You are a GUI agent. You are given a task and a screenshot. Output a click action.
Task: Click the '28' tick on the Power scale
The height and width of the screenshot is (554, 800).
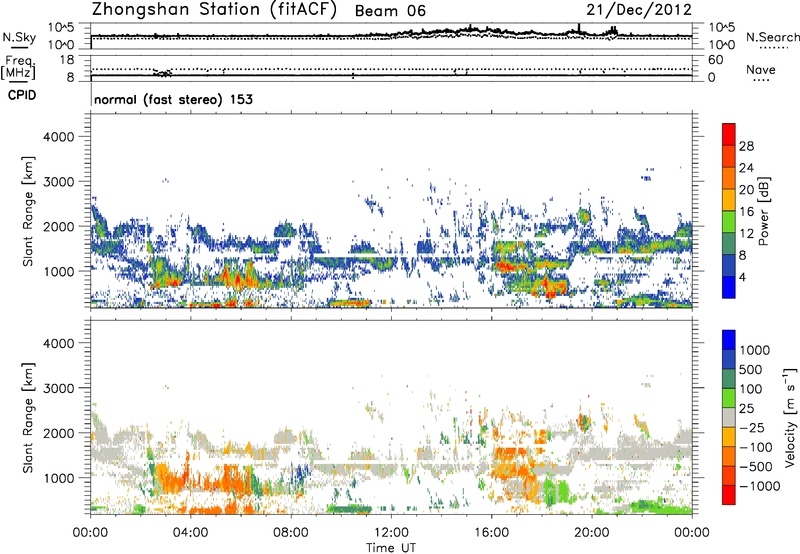click(x=746, y=146)
